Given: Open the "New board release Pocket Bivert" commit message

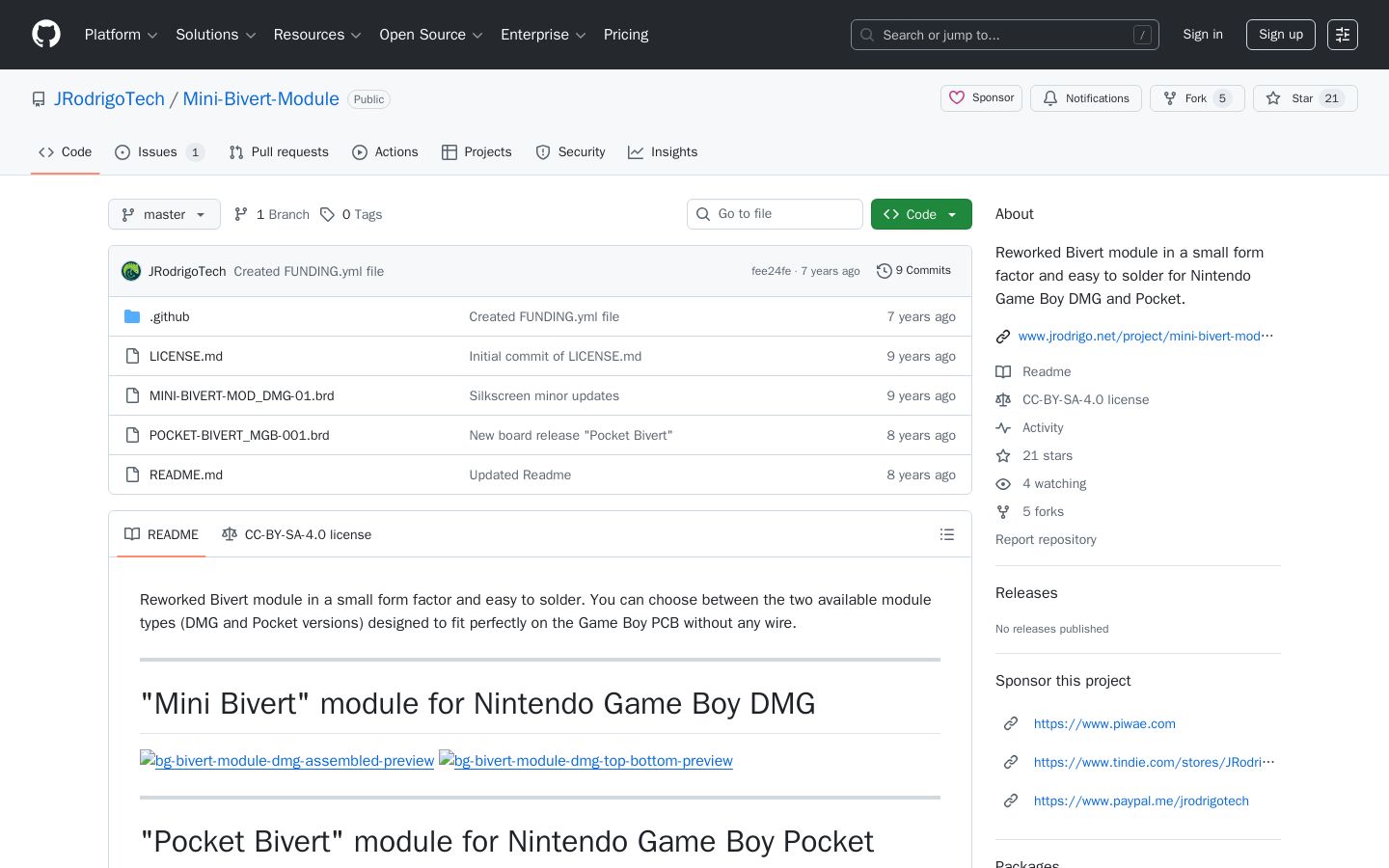Looking at the screenshot, I should click(x=570, y=435).
